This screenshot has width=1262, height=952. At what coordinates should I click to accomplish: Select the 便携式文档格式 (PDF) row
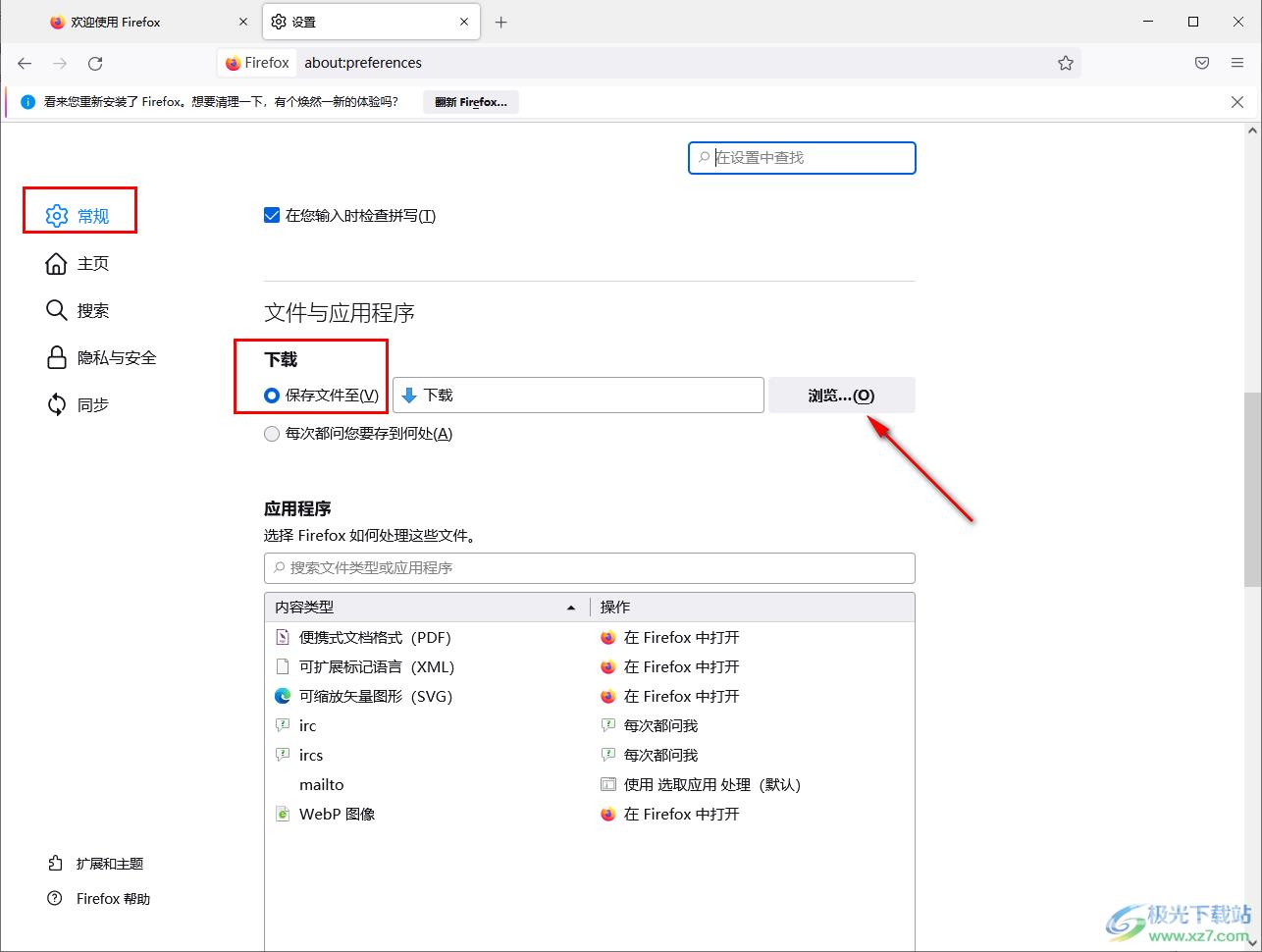point(590,637)
